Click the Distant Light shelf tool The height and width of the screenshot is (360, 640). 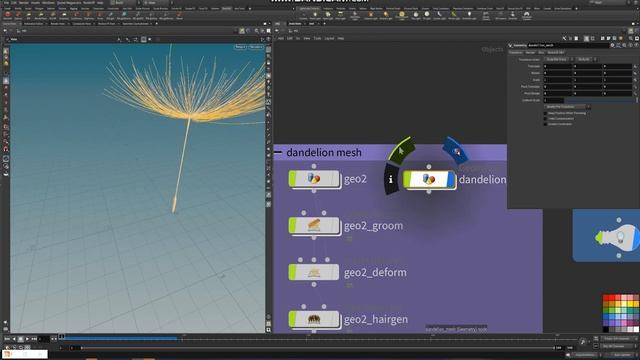point(386,16)
